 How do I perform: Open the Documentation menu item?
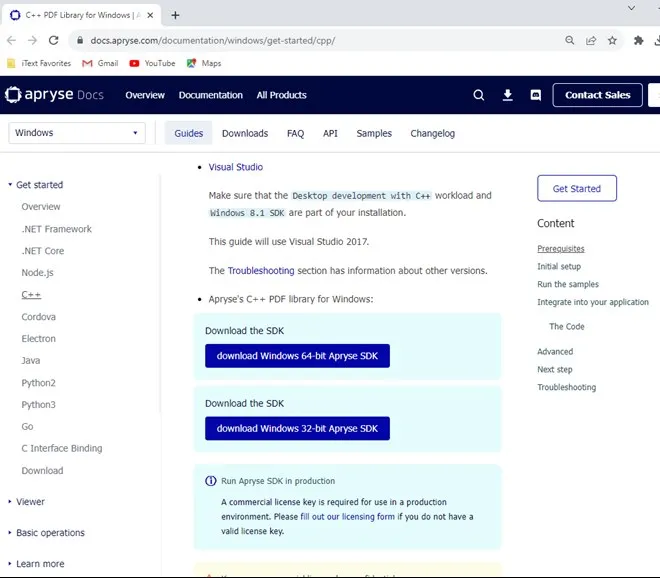[210, 95]
